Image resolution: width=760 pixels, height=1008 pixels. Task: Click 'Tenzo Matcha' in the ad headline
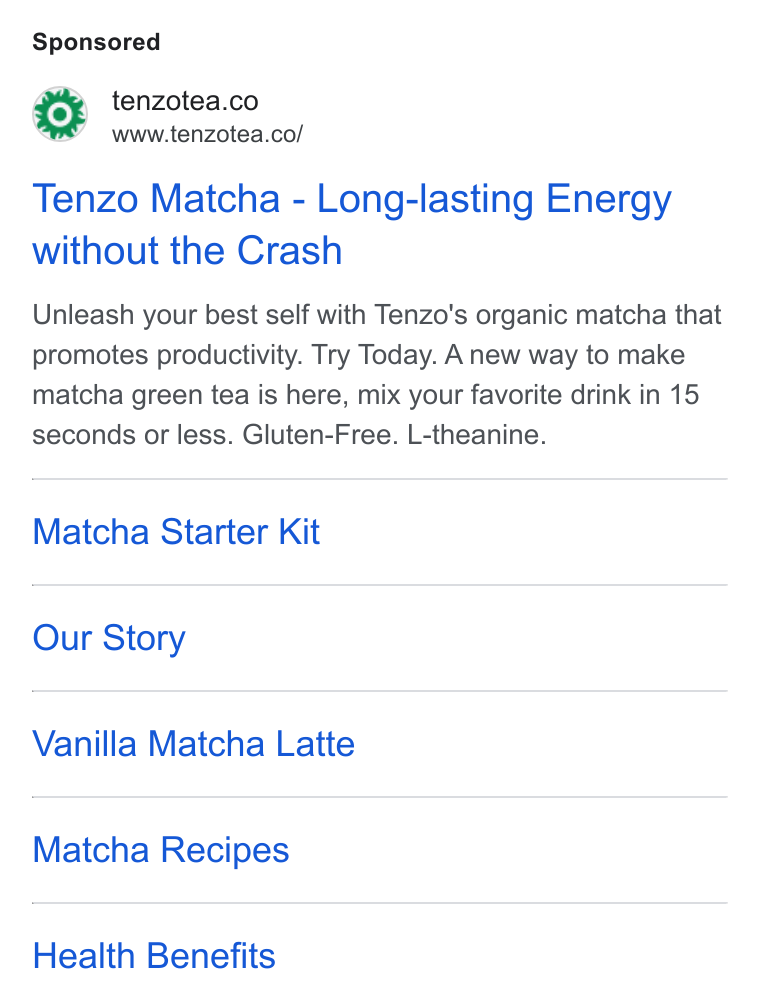tap(157, 198)
